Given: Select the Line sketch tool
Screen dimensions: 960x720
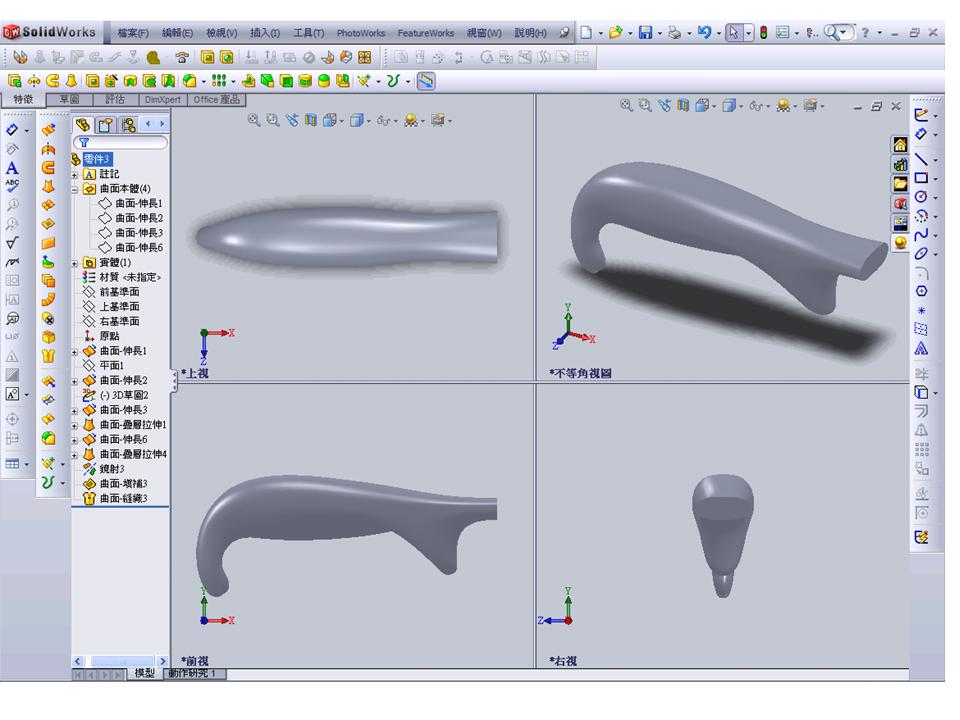Looking at the screenshot, I should click(x=921, y=159).
